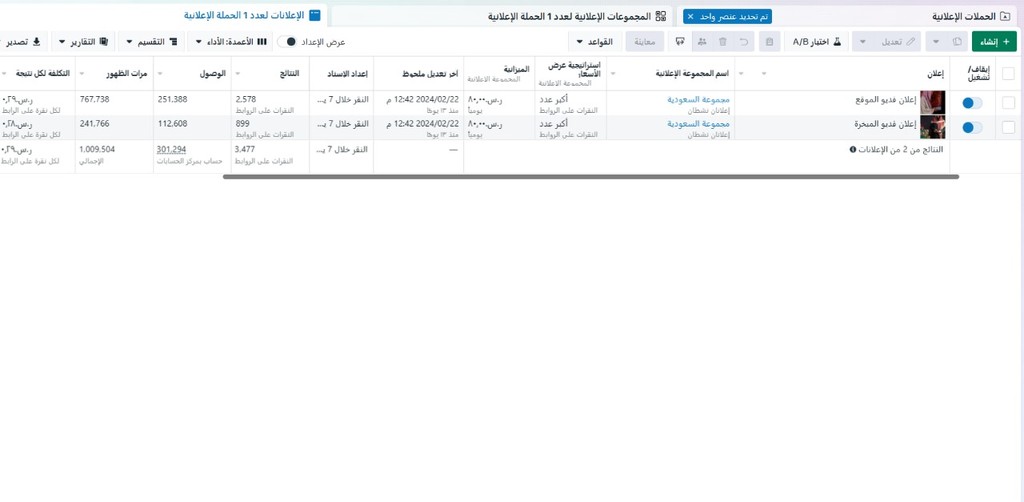
Task: Turn off the إعلان فديو الموقع toggle
Action: [x=972, y=102]
